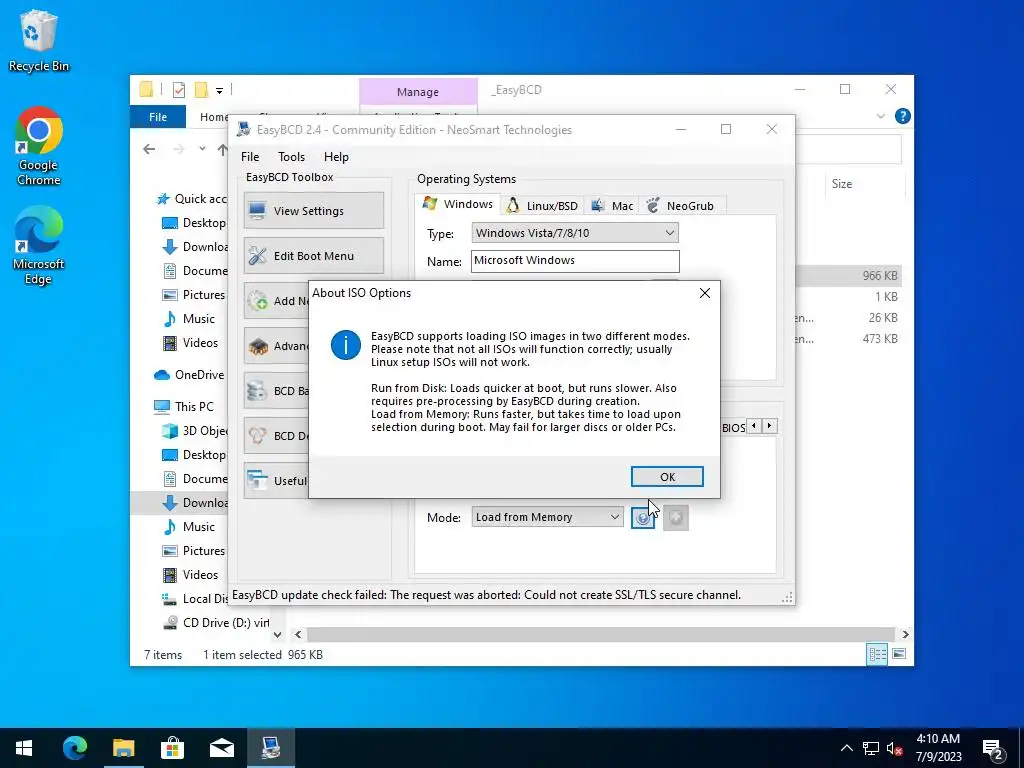The height and width of the screenshot is (768, 1024).
Task: Switch Explorer to details view icon
Action: pyautogui.click(x=876, y=654)
